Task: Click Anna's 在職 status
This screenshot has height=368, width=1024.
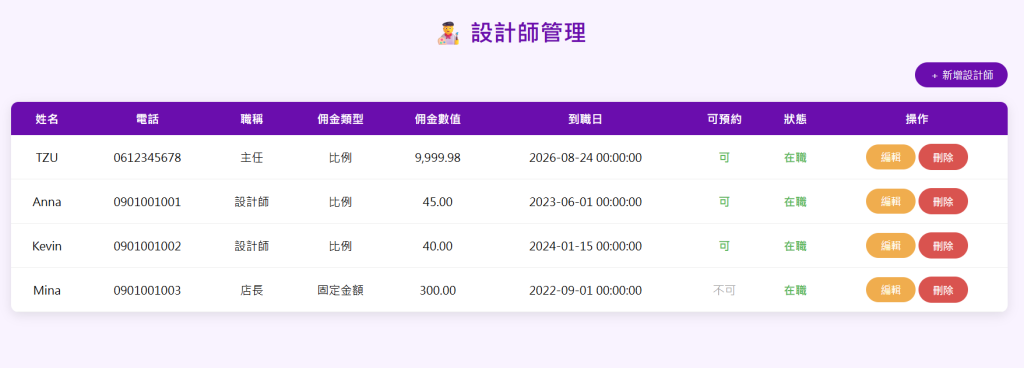Action: tap(795, 202)
